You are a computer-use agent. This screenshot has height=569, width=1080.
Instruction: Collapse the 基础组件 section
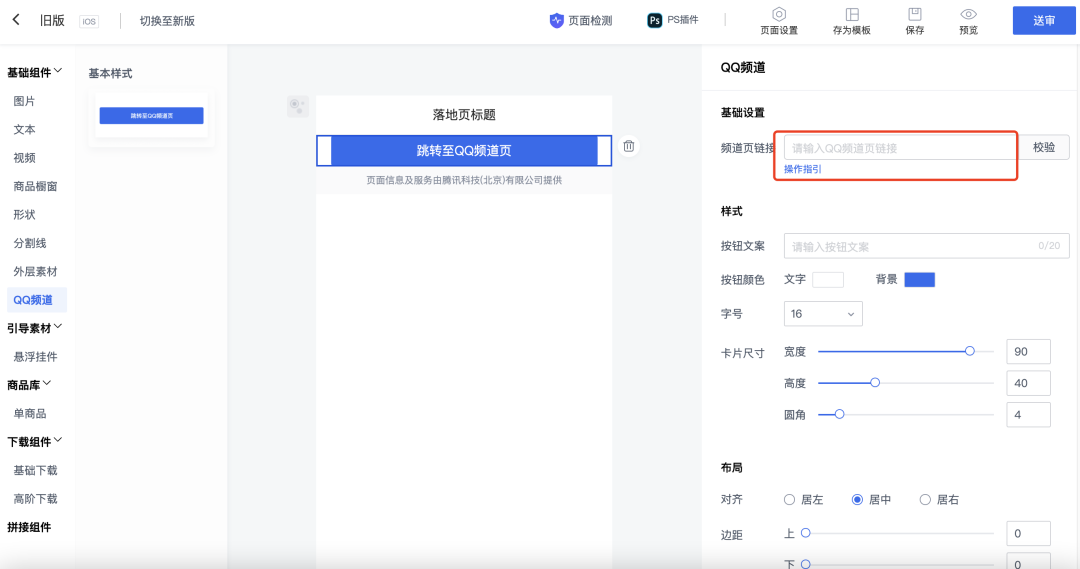pyautogui.click(x=58, y=71)
